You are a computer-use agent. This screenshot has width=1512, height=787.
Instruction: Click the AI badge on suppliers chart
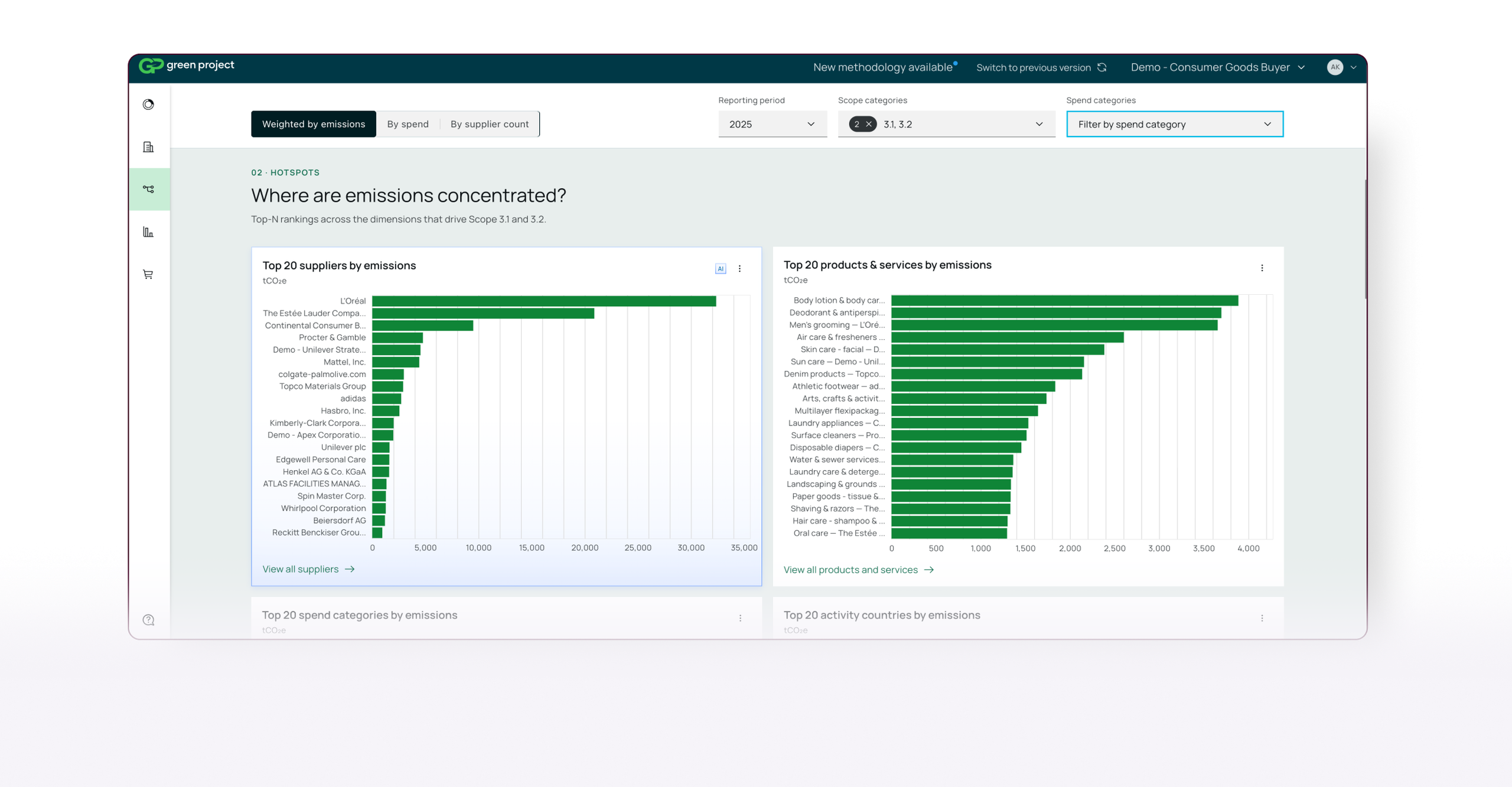point(721,269)
